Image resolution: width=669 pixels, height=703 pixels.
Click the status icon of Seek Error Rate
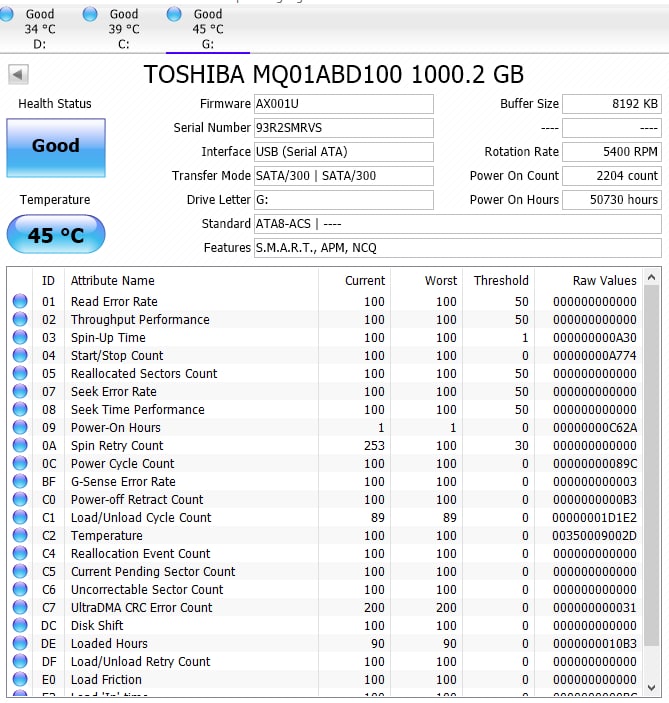(x=20, y=391)
